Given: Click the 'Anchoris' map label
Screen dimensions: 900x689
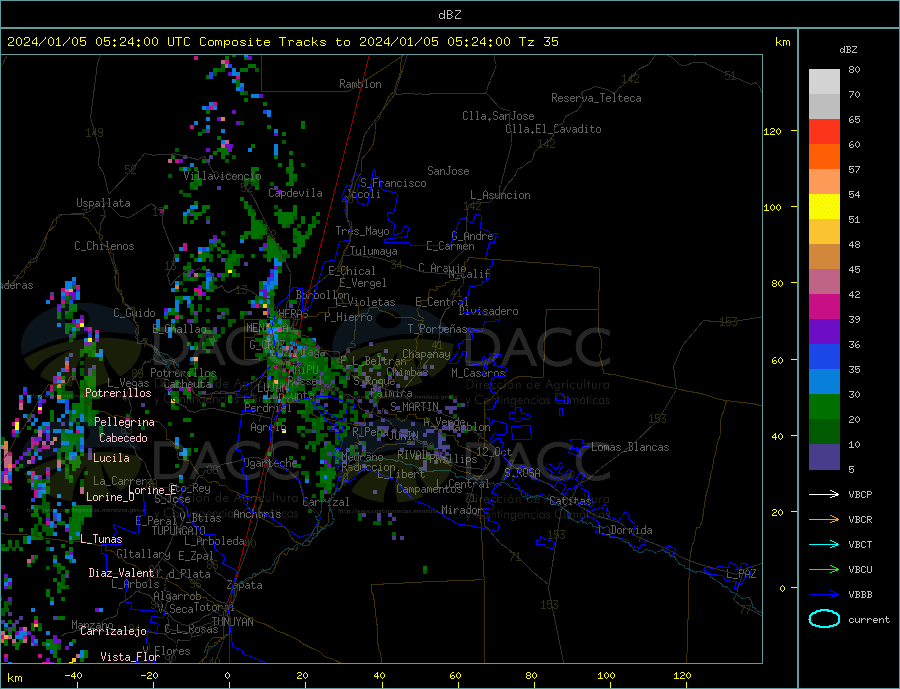Looking at the screenshot, I should click(257, 514).
